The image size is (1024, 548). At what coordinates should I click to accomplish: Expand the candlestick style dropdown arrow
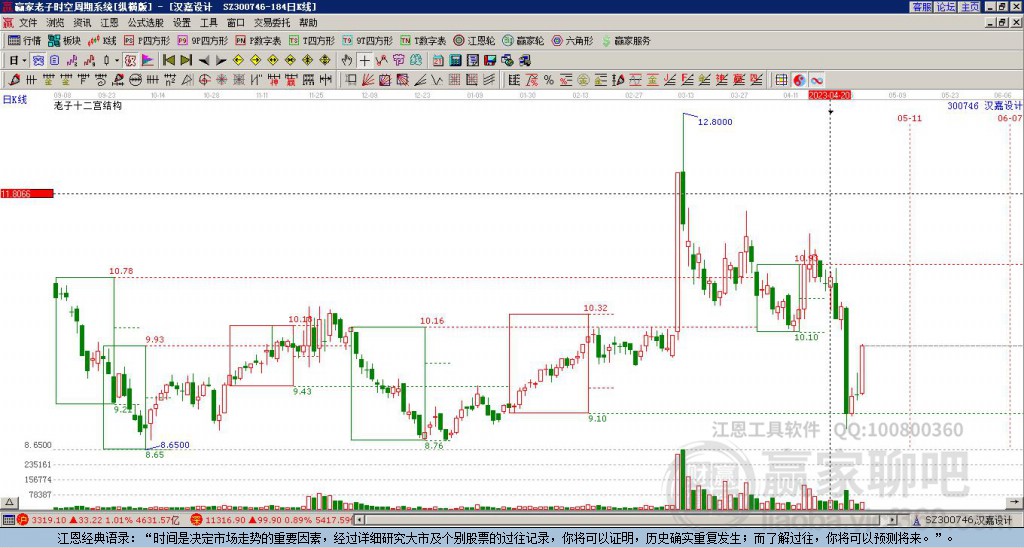tap(117, 60)
